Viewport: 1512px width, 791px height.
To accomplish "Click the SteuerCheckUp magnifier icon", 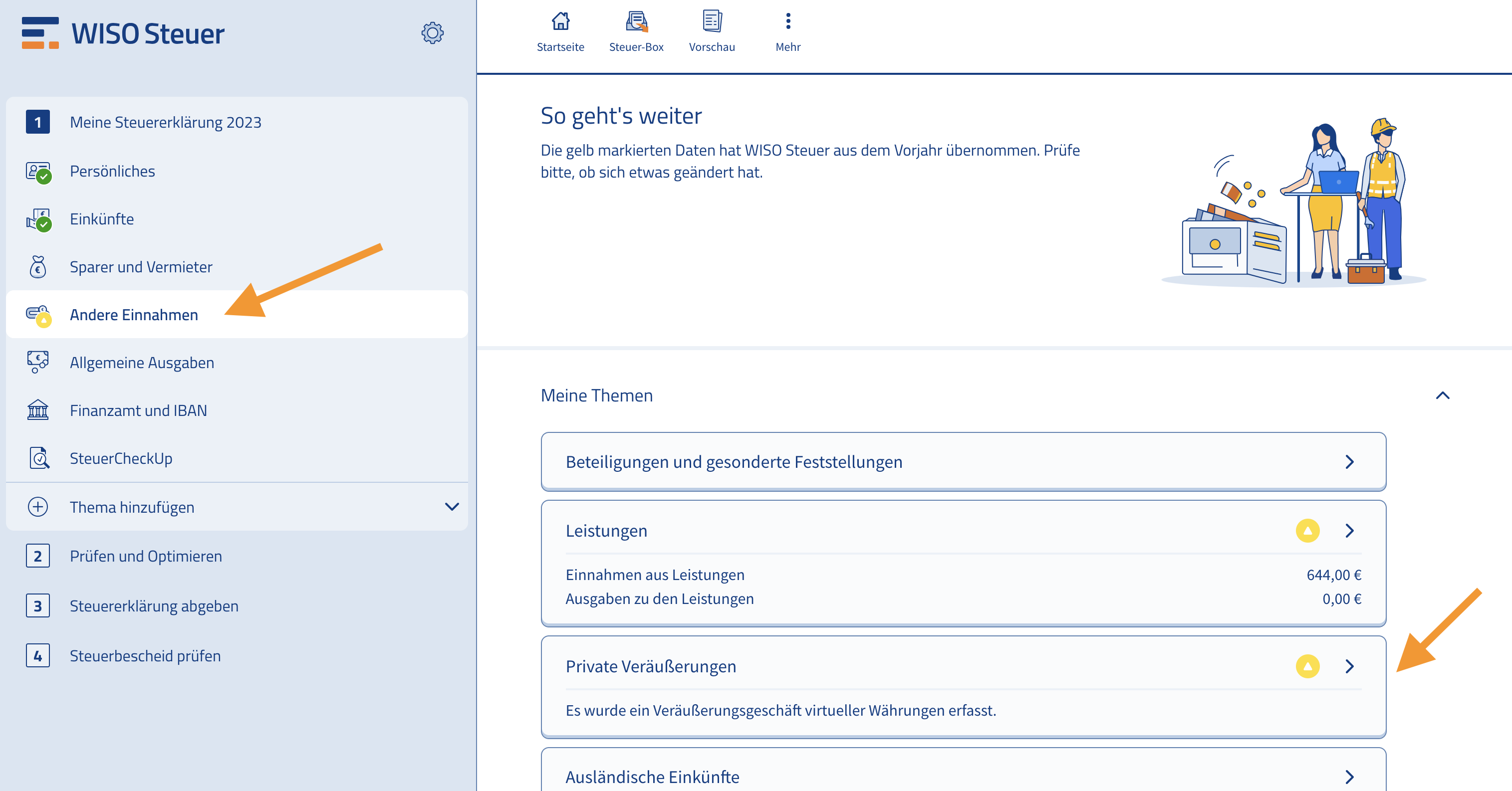I will pyautogui.click(x=39, y=458).
